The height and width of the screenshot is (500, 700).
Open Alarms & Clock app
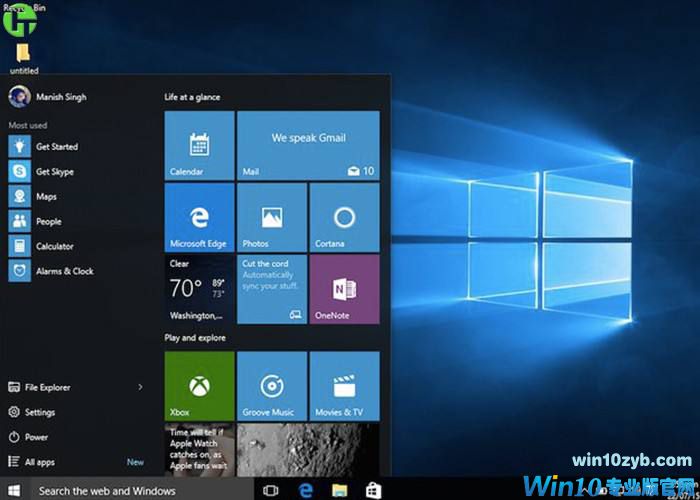click(x=51, y=271)
